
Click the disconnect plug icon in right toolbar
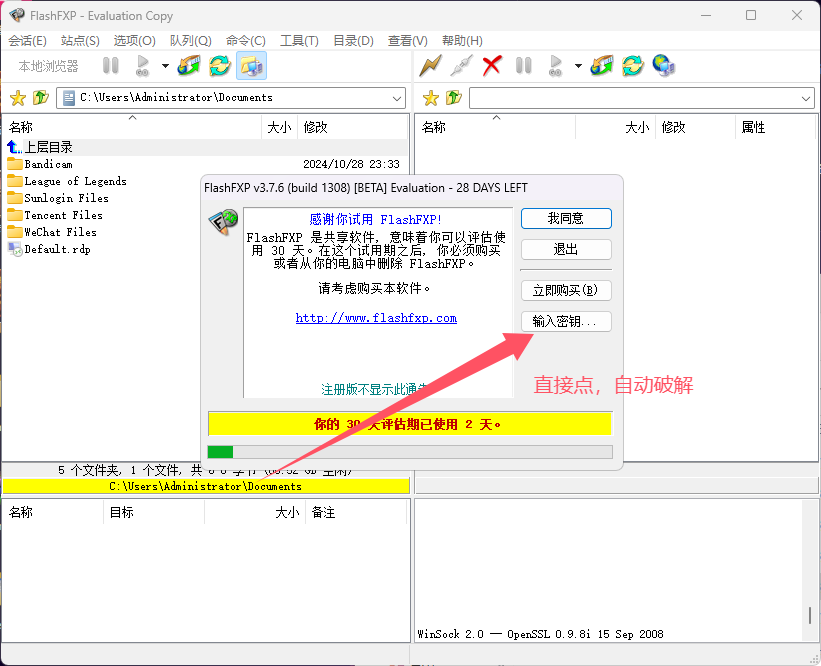tap(460, 66)
